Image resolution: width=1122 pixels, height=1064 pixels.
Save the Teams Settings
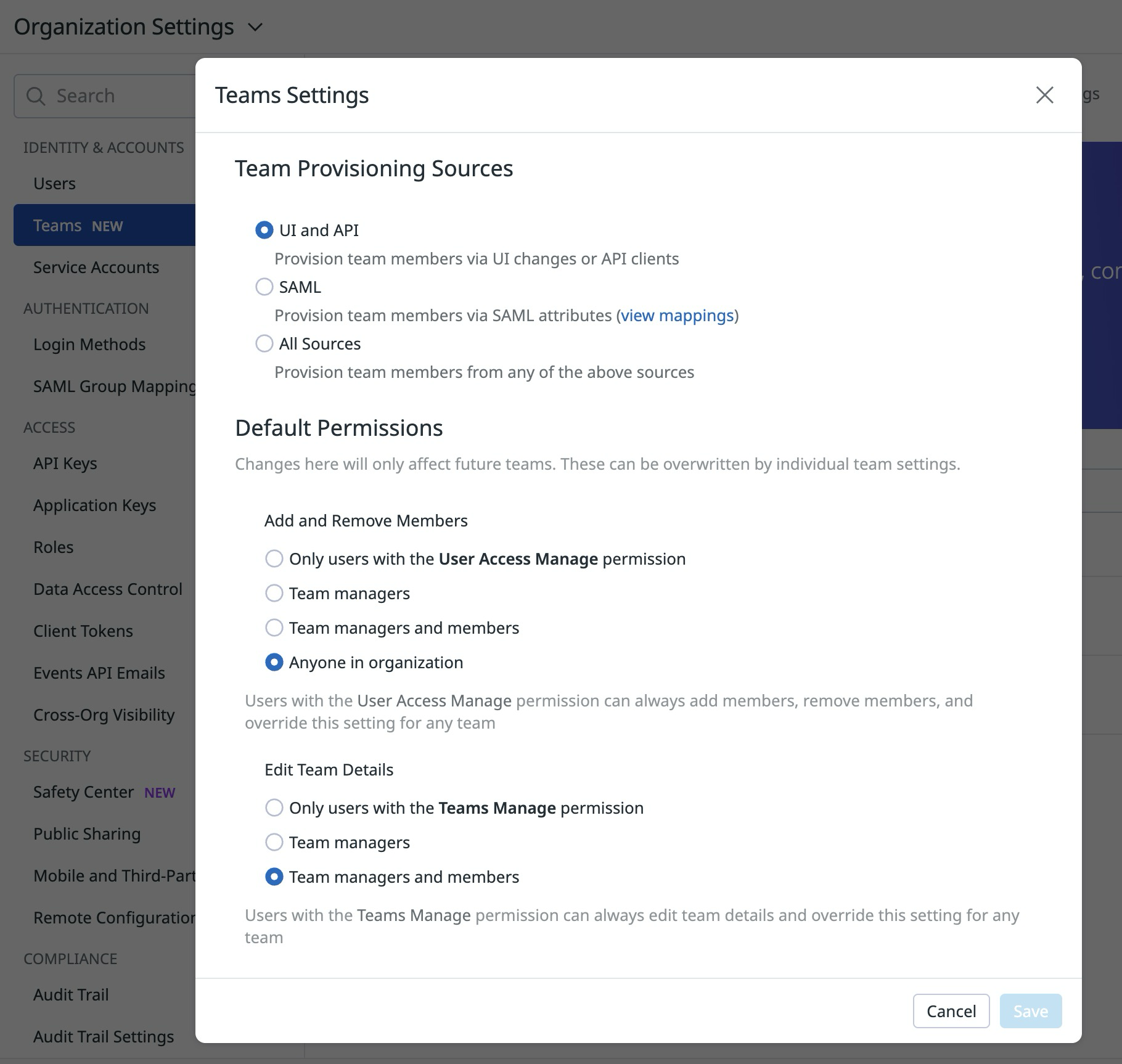pos(1030,1011)
